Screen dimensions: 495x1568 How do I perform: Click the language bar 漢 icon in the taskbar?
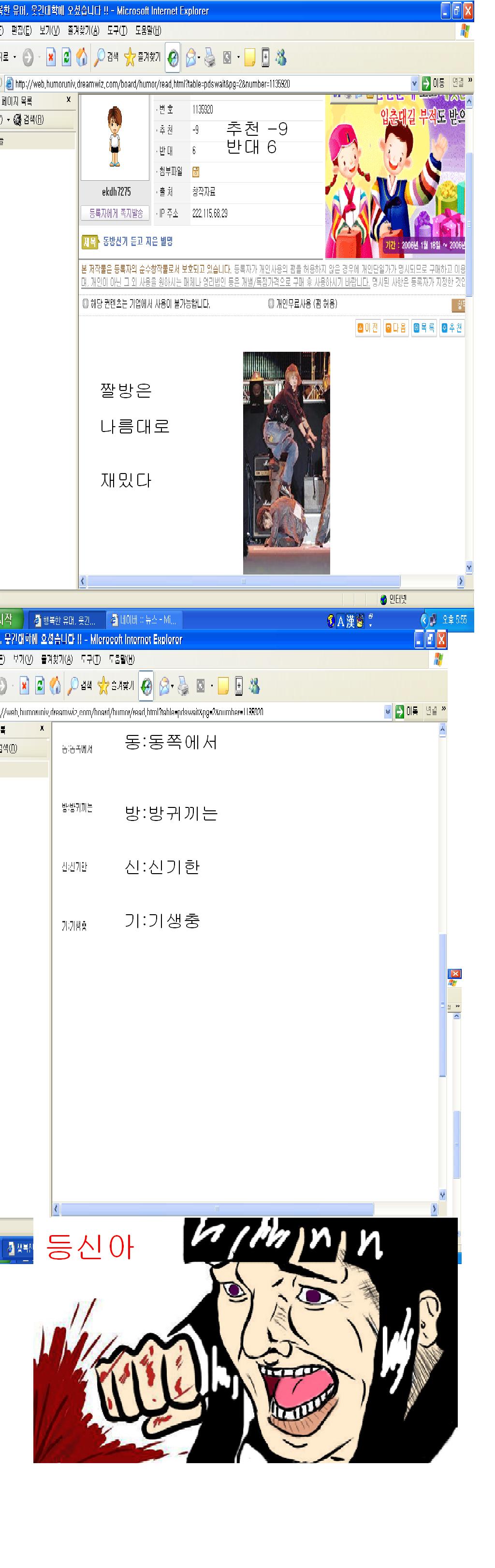click(350, 621)
